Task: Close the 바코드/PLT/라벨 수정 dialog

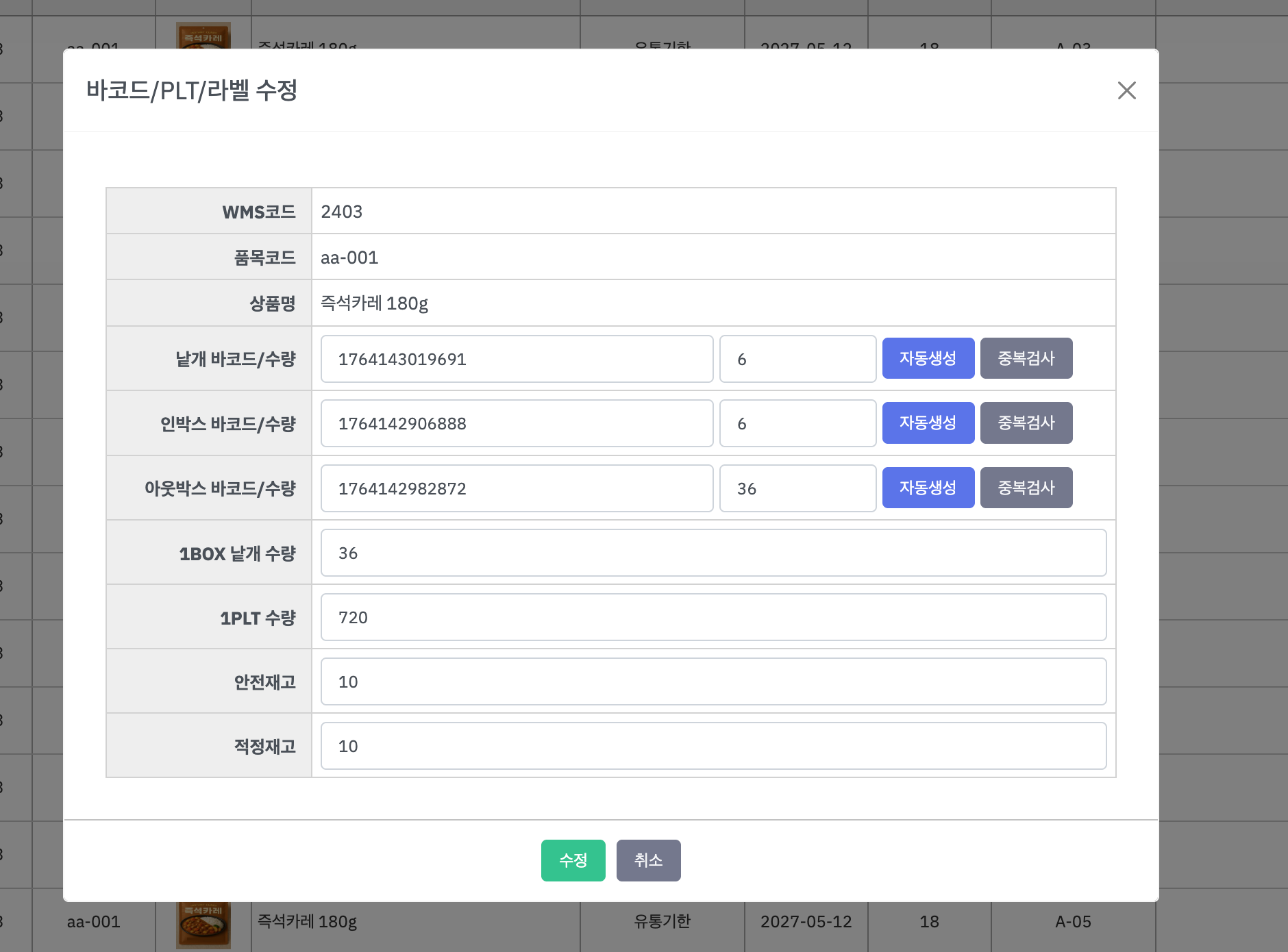Action: (x=1126, y=90)
